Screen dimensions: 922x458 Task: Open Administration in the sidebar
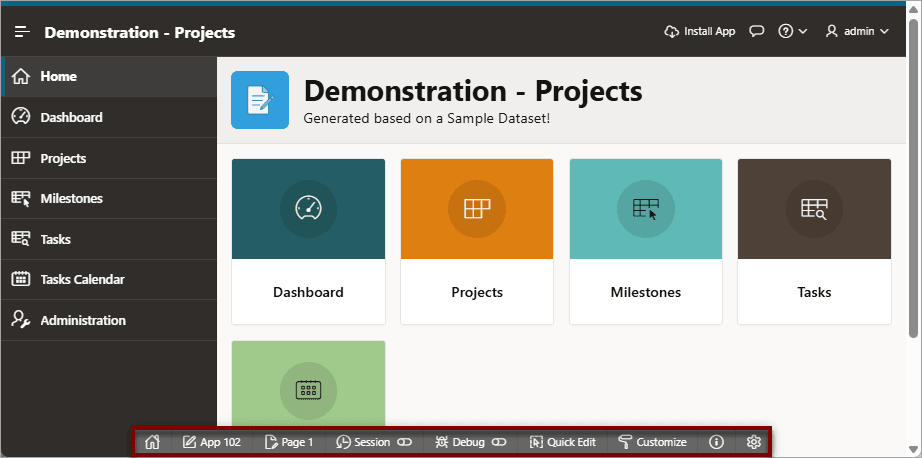(109, 320)
